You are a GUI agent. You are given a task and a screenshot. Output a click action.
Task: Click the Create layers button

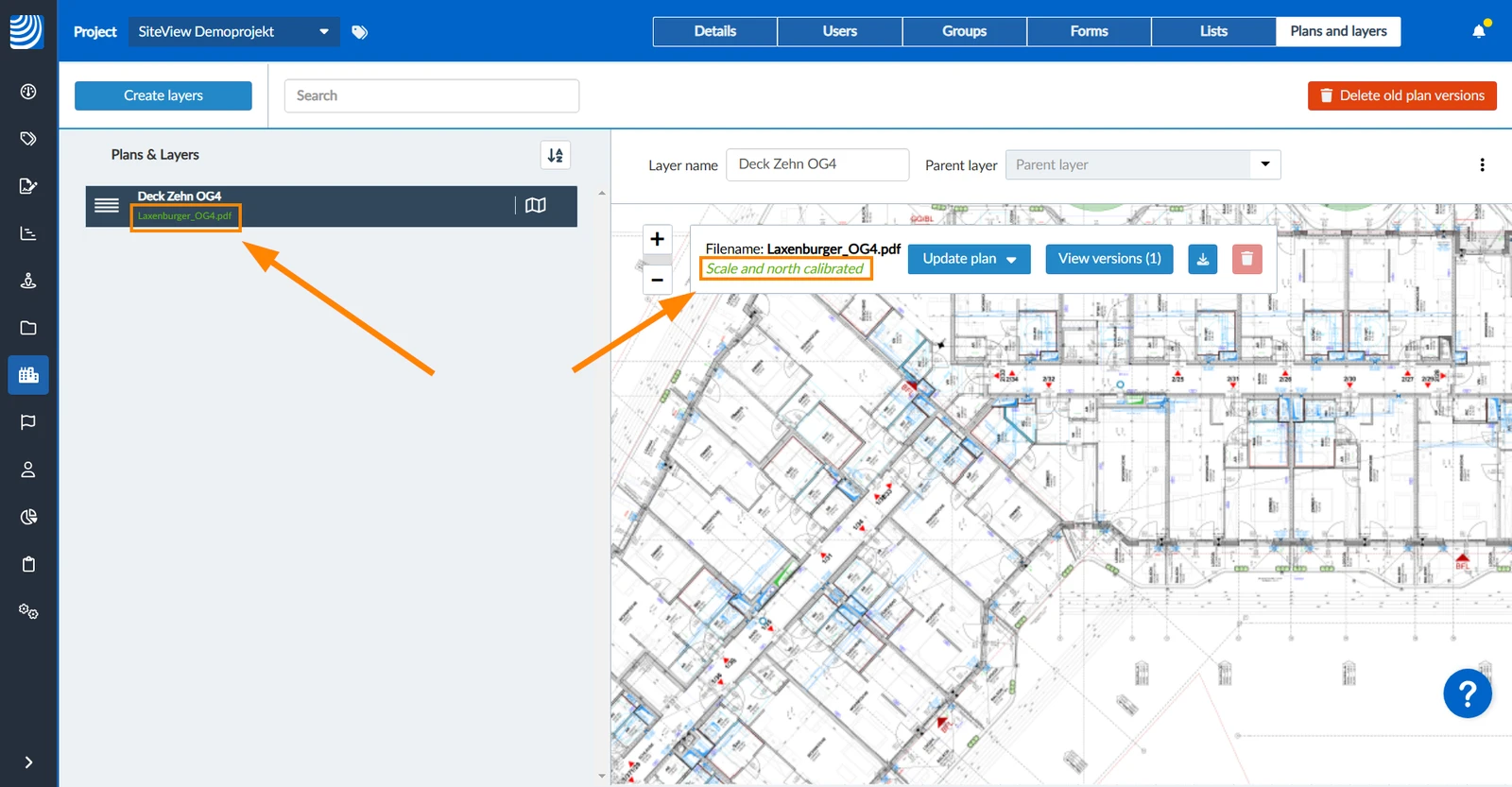[x=163, y=95]
